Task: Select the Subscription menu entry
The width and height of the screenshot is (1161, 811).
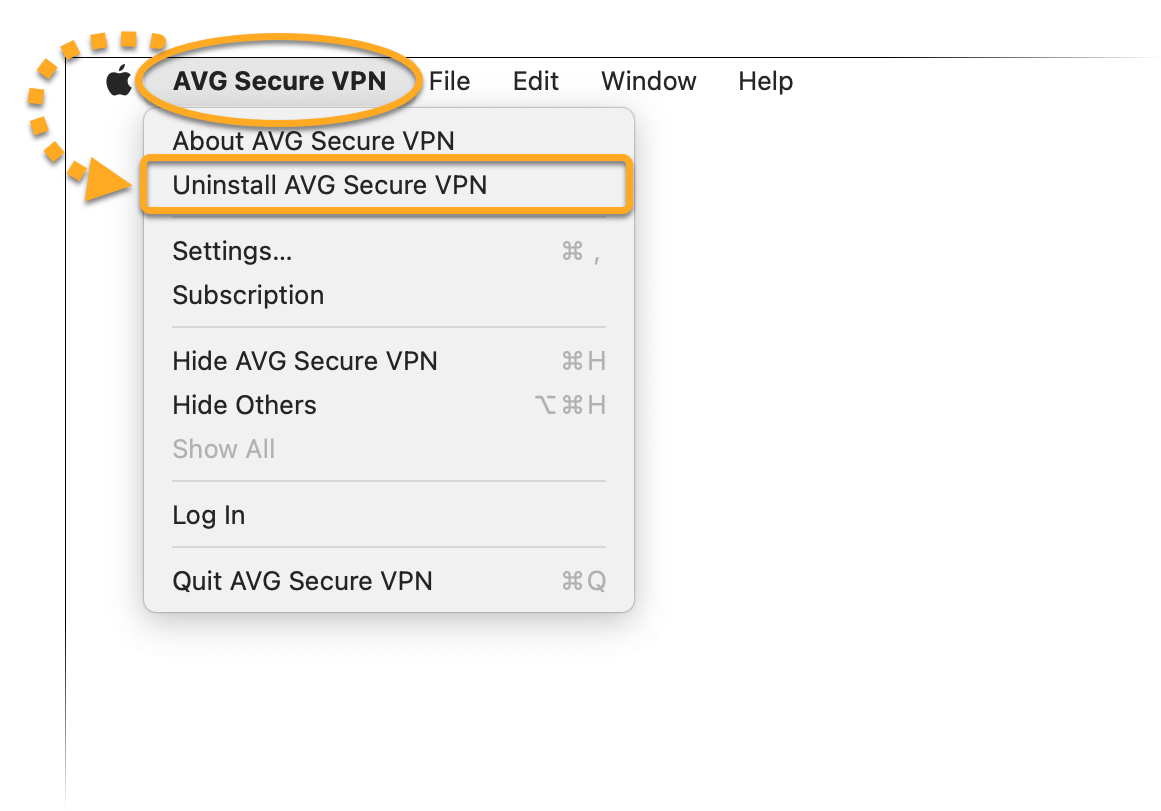Action: (248, 295)
